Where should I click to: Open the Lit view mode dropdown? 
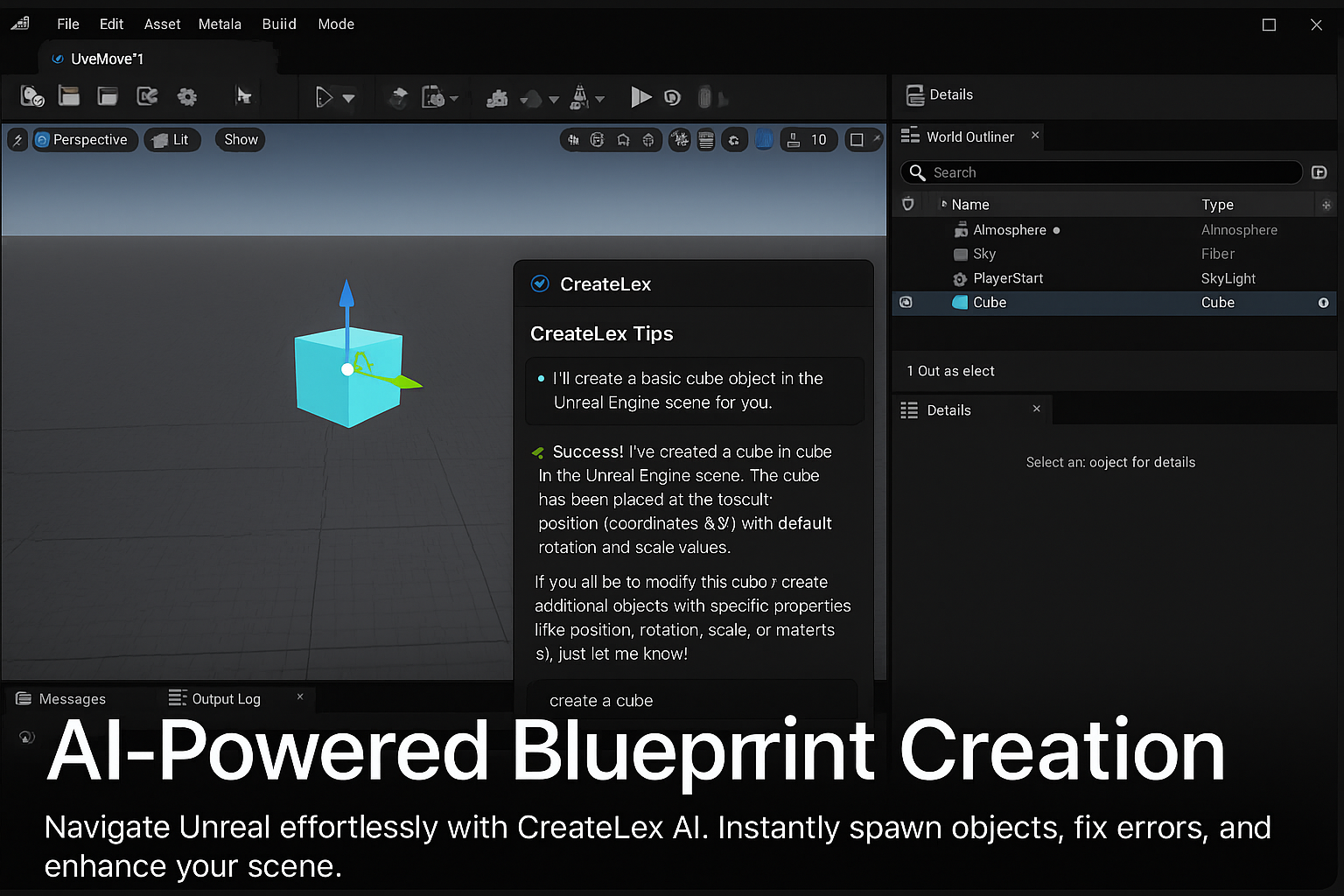tap(172, 140)
